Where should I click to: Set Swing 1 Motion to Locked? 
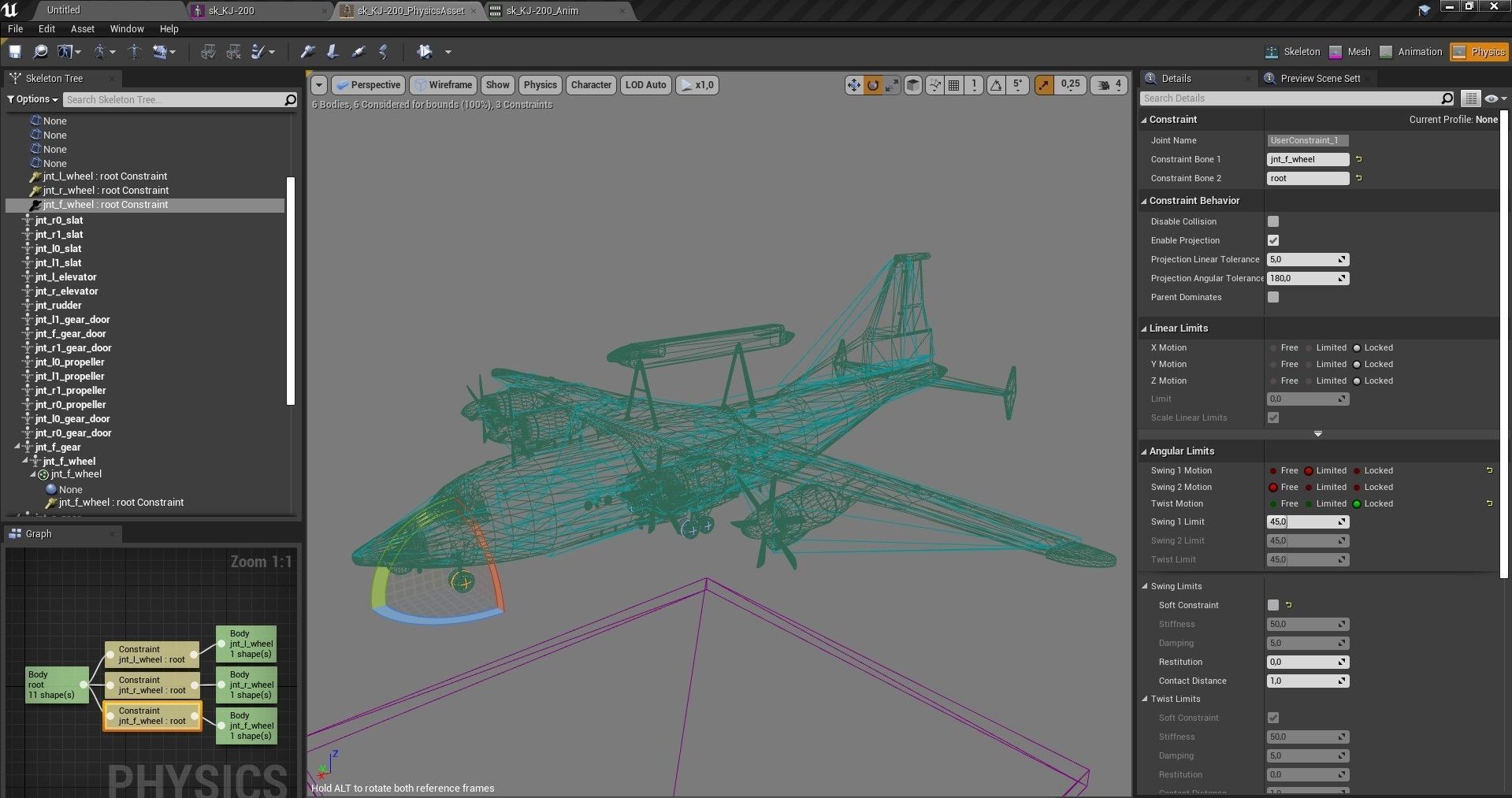click(1373, 470)
